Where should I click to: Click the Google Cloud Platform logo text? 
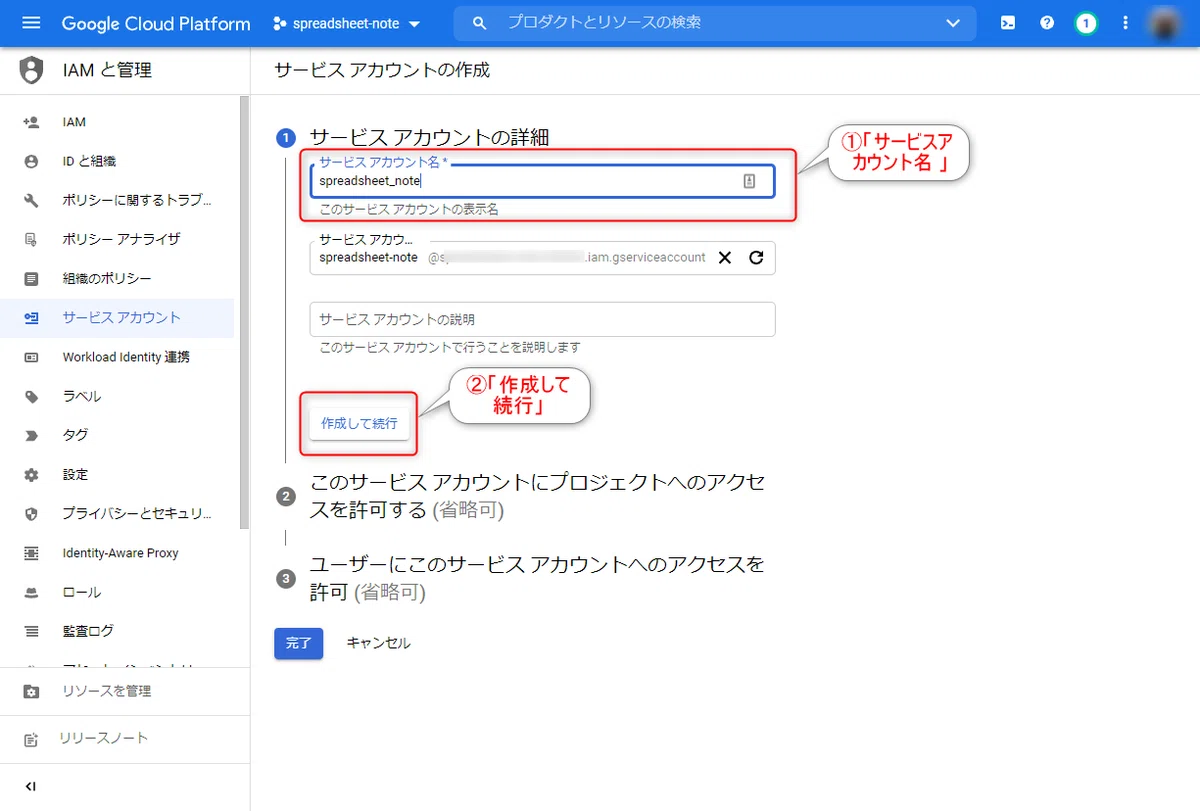[156, 23]
